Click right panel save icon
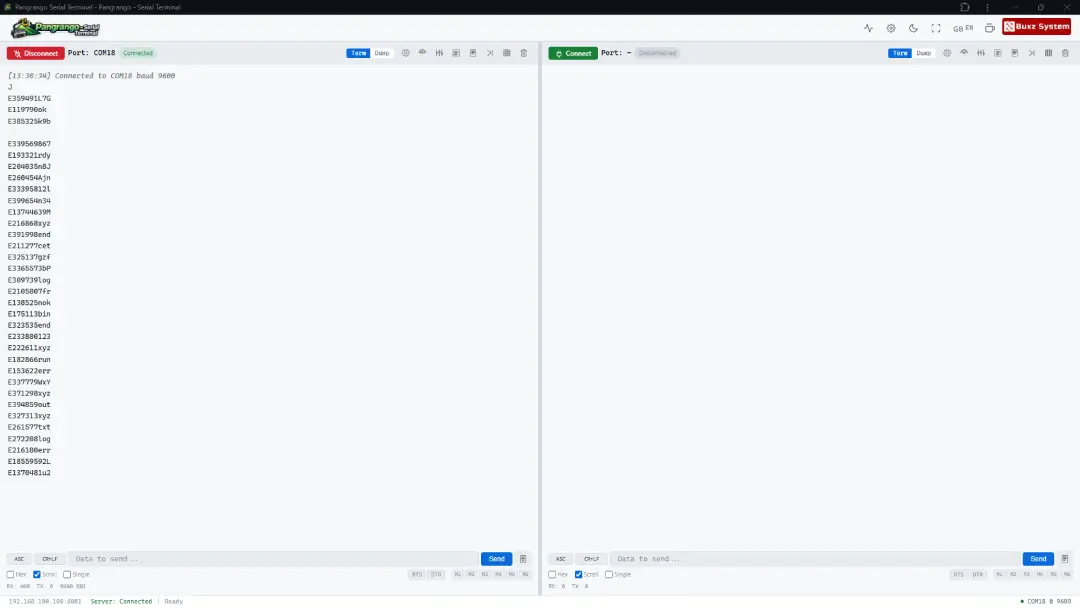 1015,53
